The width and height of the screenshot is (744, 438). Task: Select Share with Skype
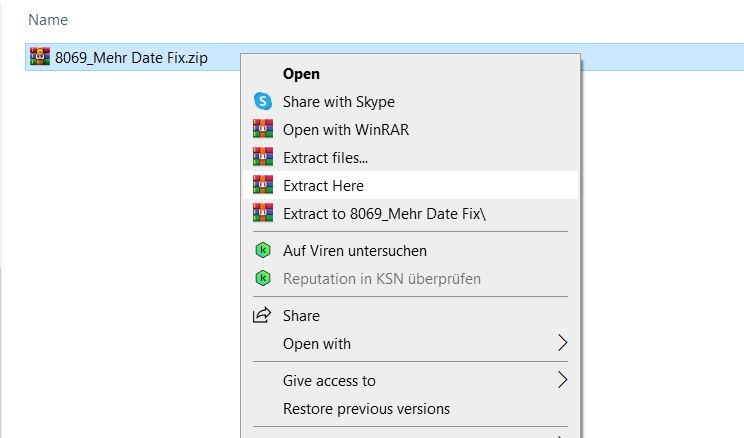(338, 101)
